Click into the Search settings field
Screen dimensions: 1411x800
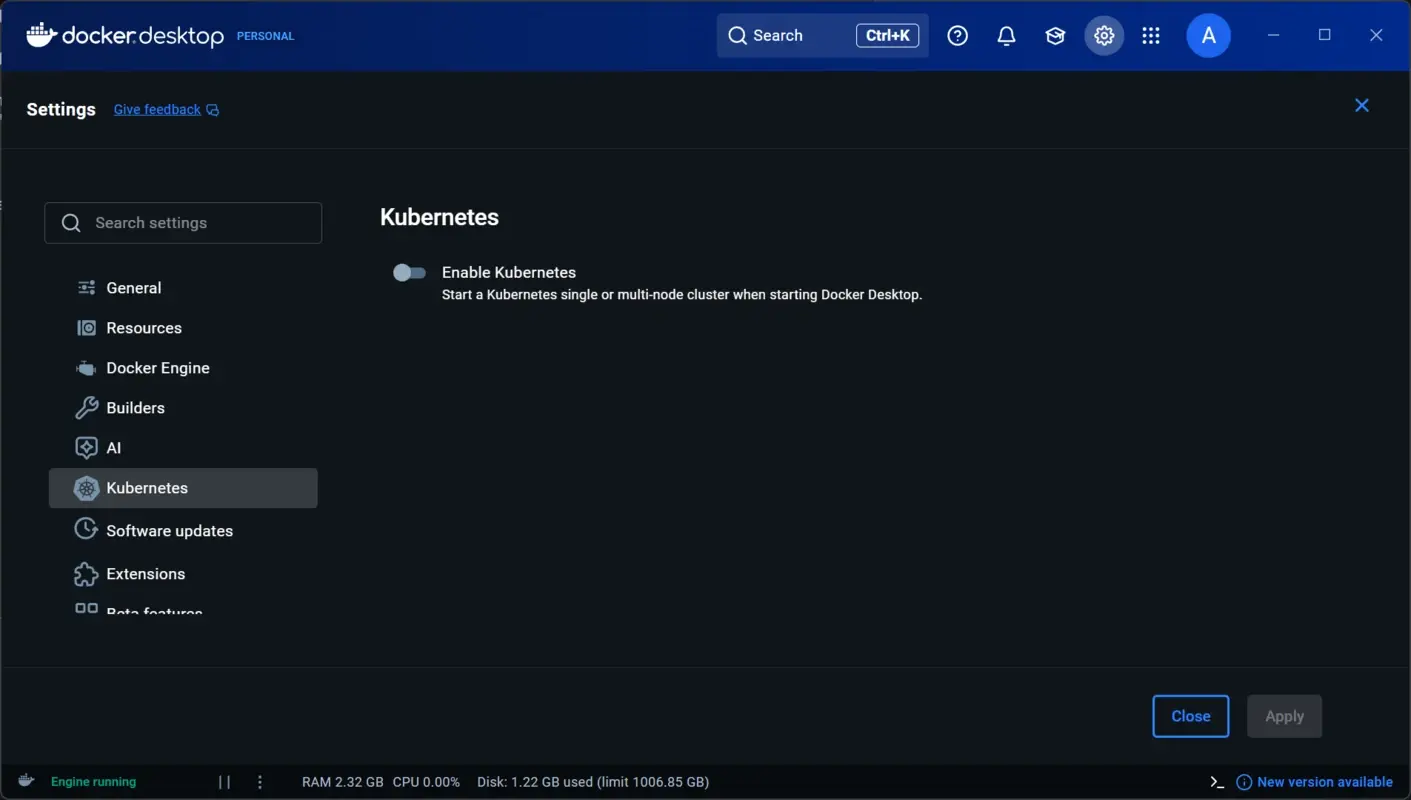coord(183,222)
